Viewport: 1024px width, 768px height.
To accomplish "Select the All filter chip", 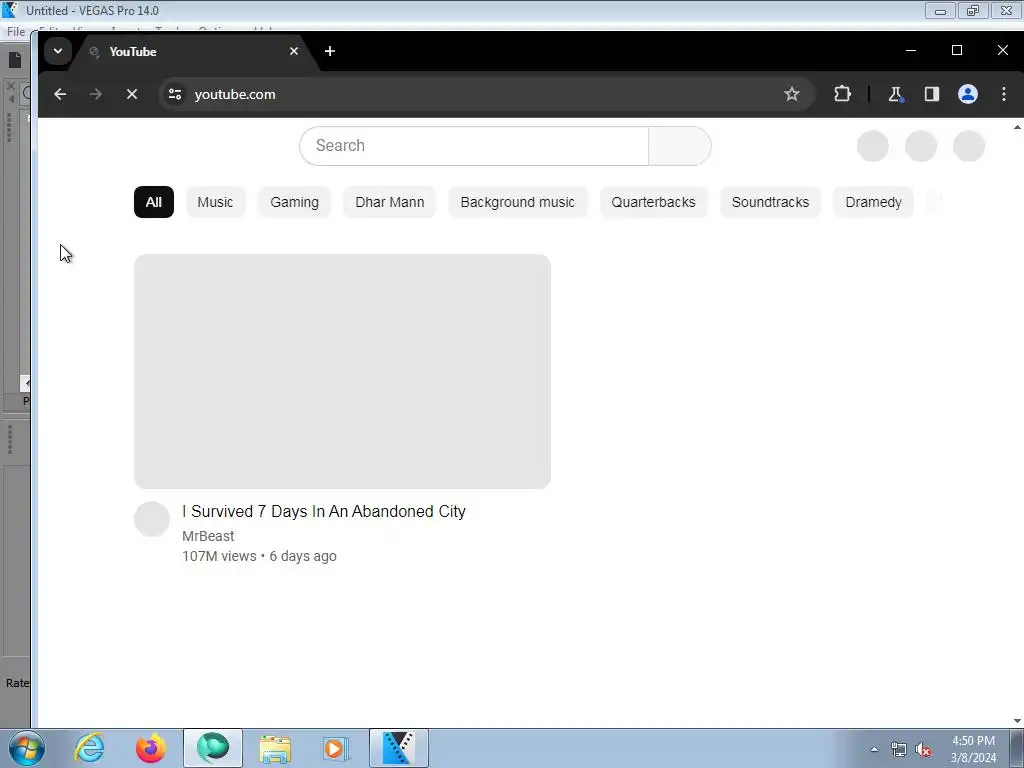I will click(154, 202).
